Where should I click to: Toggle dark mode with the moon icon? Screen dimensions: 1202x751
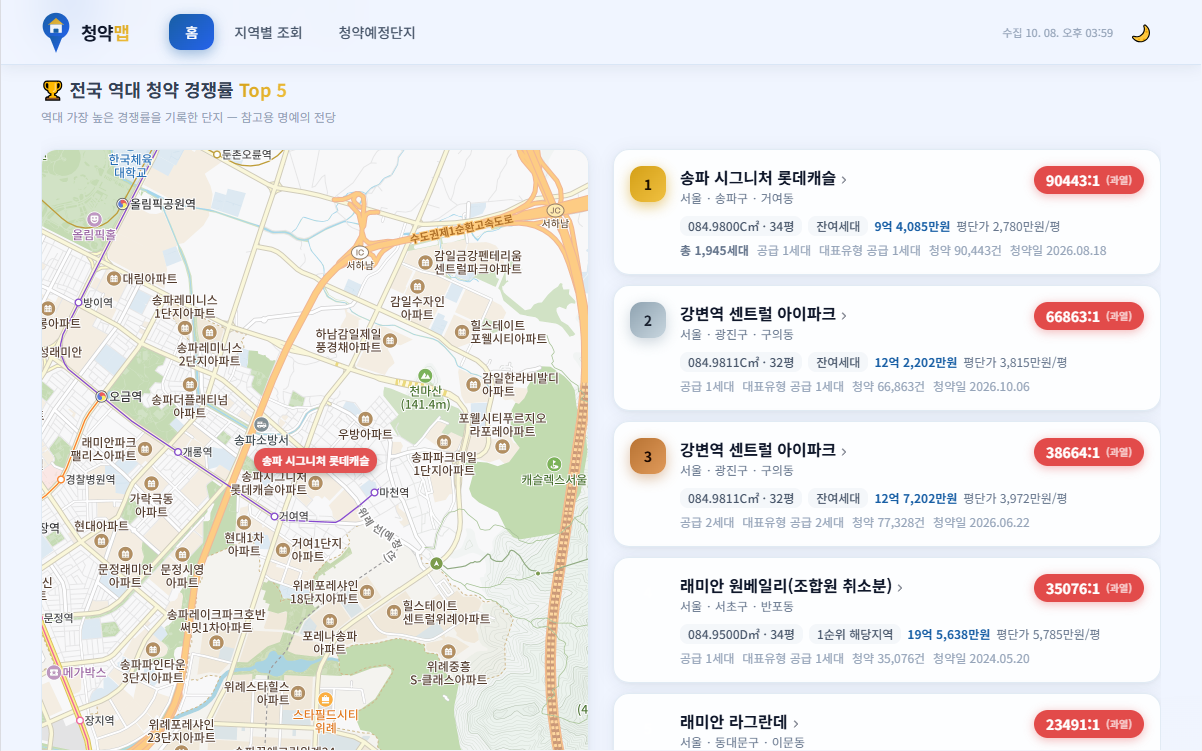coord(1140,33)
